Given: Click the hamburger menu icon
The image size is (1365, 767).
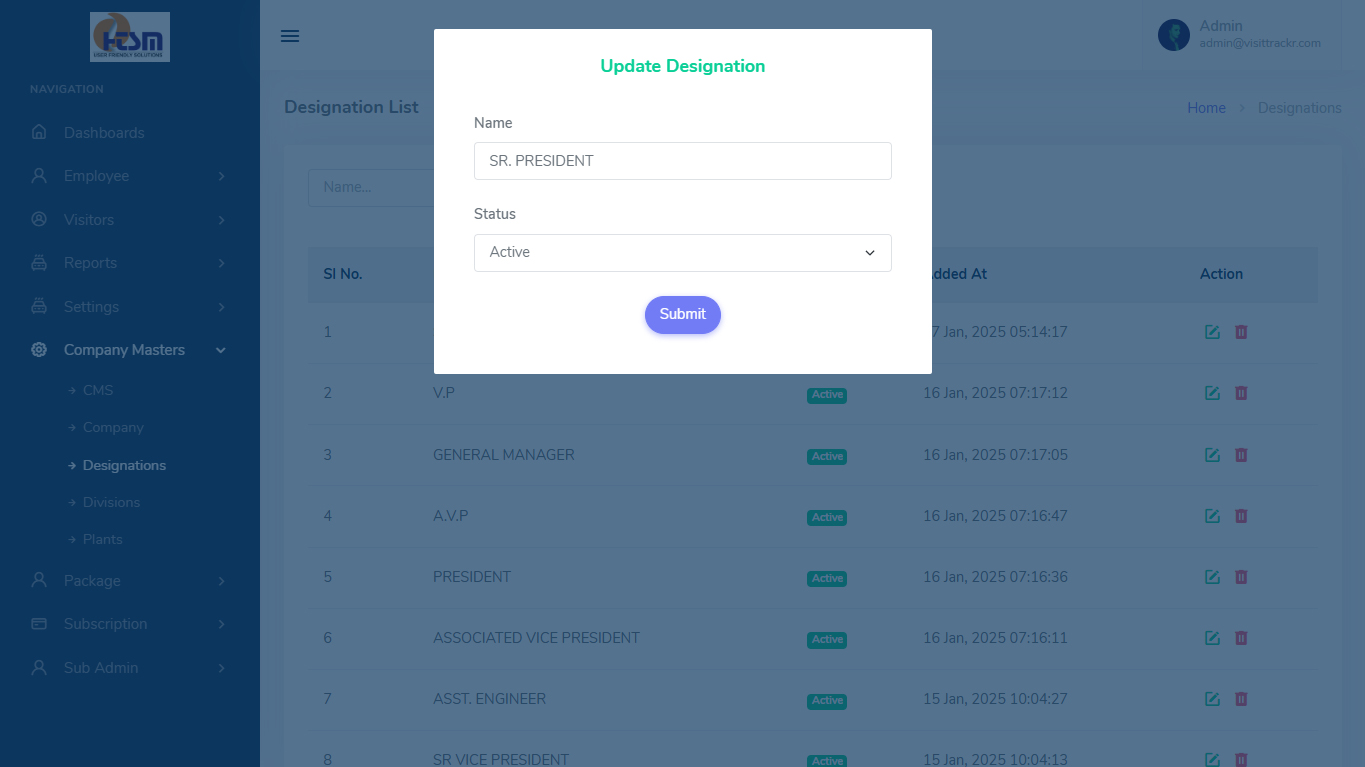Looking at the screenshot, I should pos(290,36).
